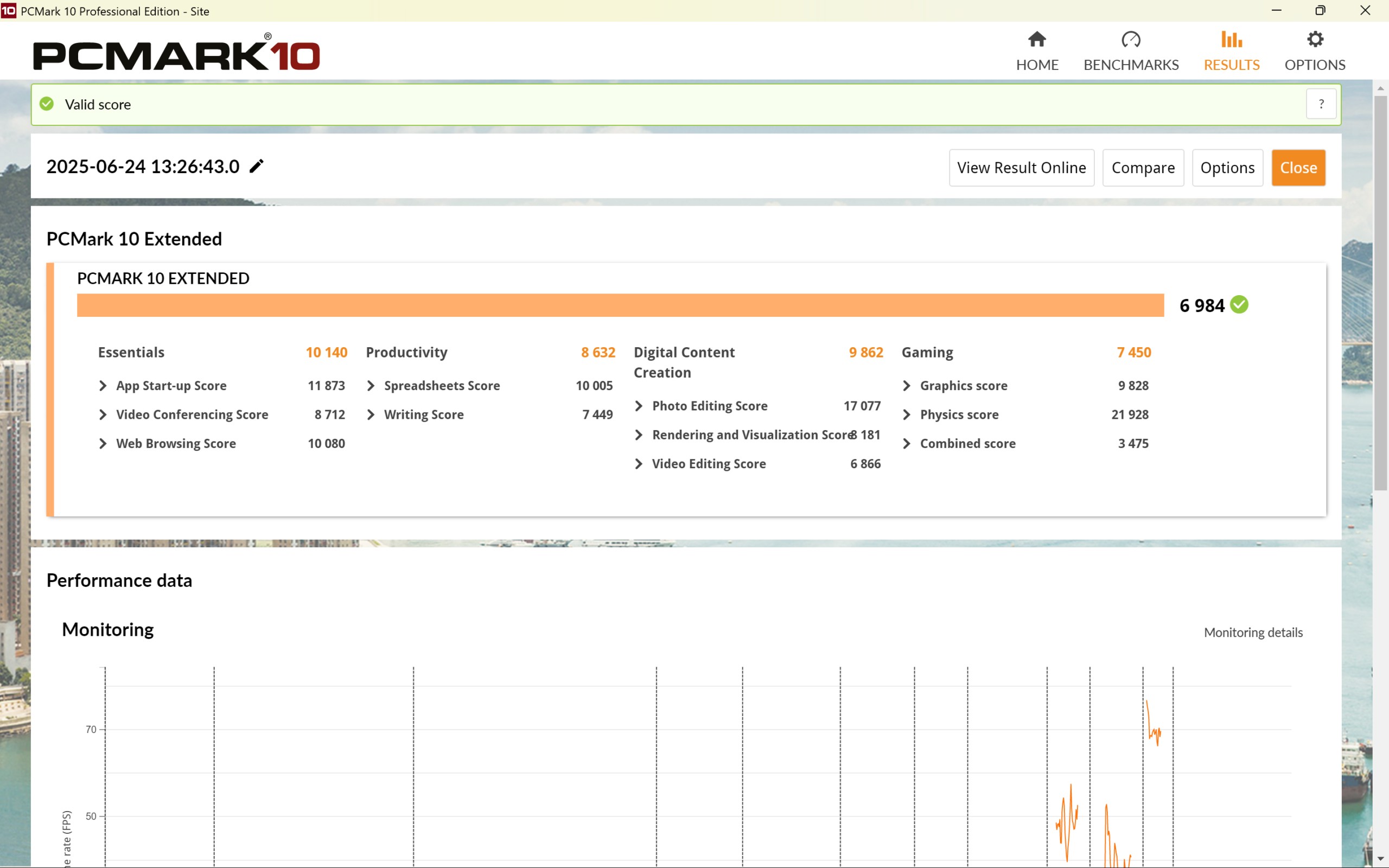
Task: Click the vertical scrollbar thumb
Action: (1380, 293)
